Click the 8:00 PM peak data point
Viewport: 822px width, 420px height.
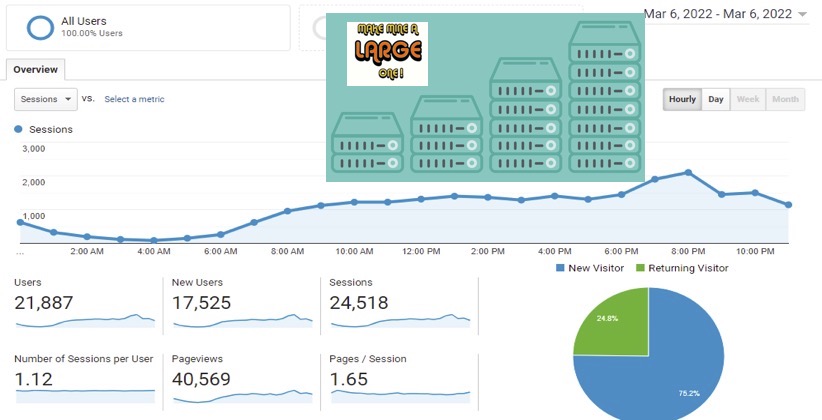click(x=688, y=173)
